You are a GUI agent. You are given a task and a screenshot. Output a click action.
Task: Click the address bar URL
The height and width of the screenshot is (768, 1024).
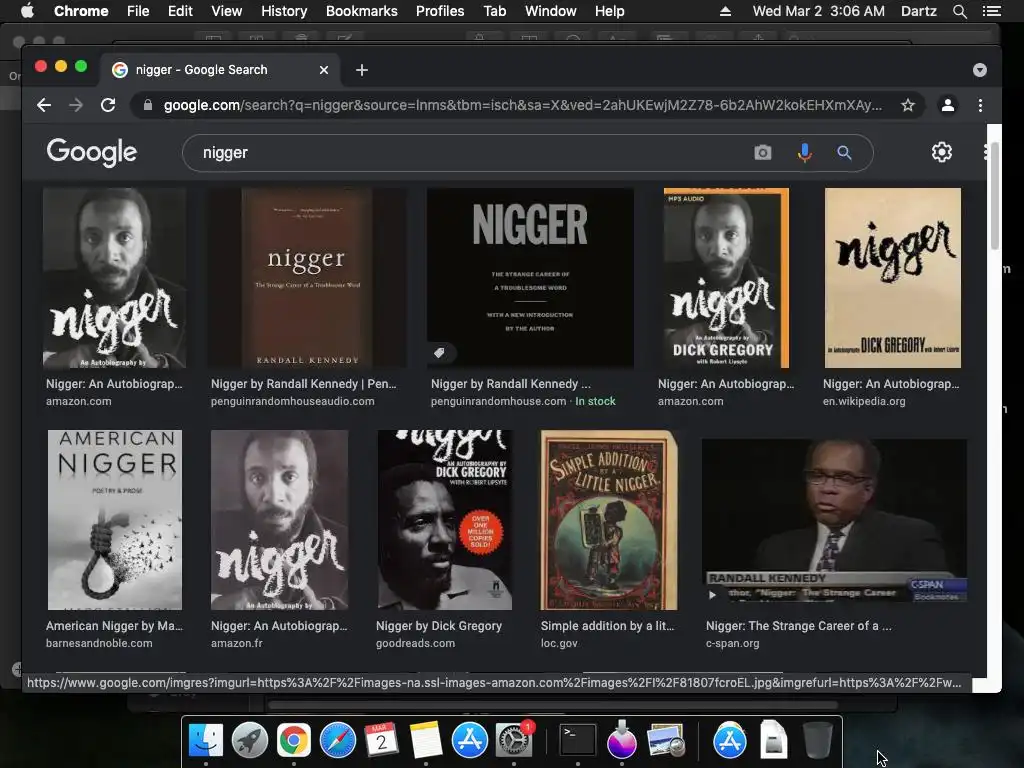[x=522, y=105]
